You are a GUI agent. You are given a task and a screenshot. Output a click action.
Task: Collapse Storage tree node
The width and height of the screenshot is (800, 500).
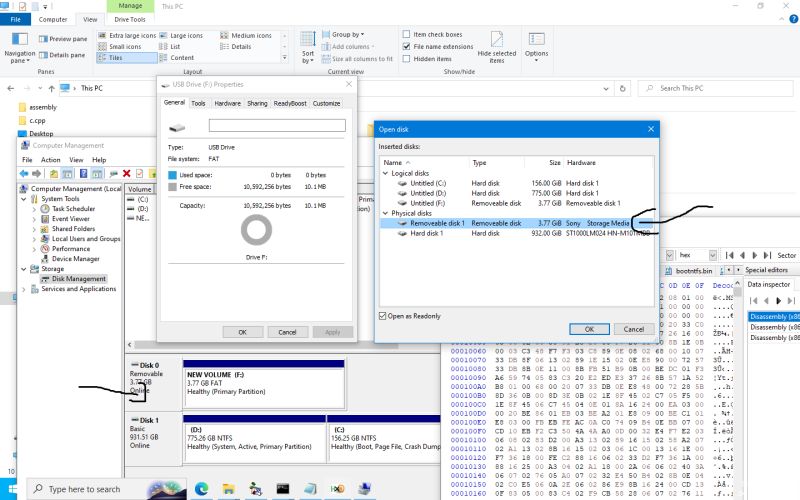[24, 269]
